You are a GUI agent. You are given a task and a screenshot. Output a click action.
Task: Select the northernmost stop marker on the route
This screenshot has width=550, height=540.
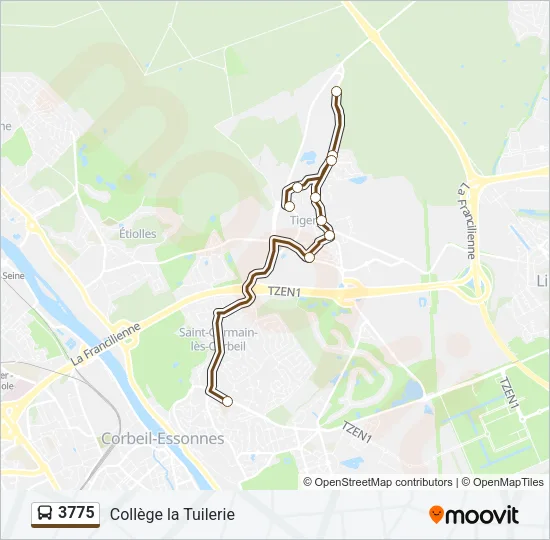[x=336, y=92]
